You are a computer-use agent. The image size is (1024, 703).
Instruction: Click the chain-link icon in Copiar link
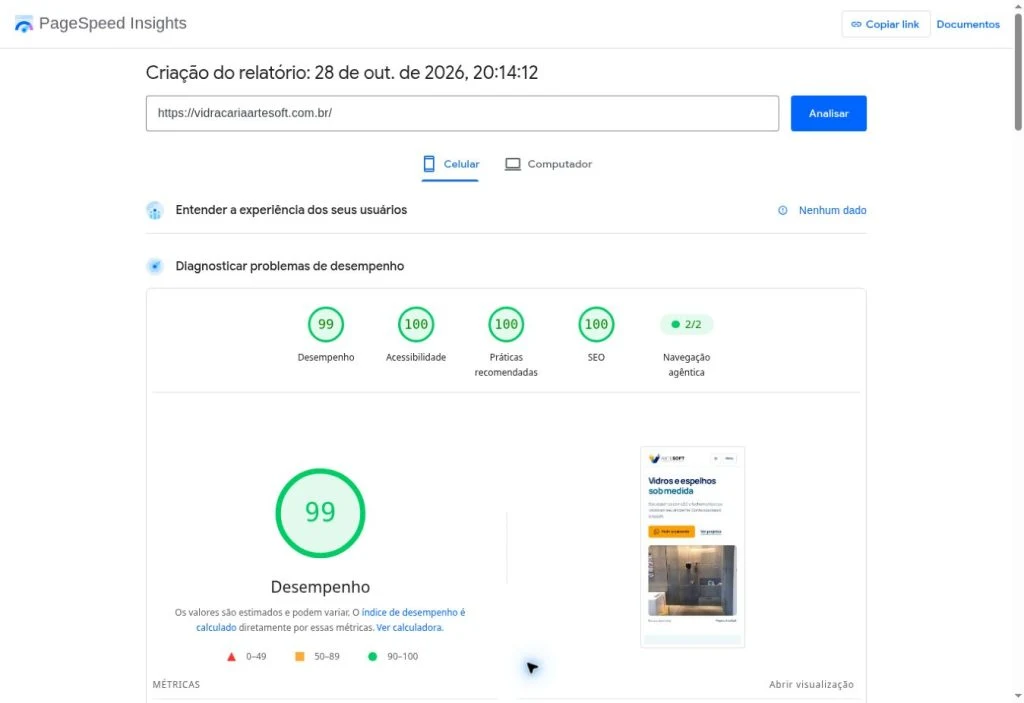pyautogui.click(x=856, y=24)
